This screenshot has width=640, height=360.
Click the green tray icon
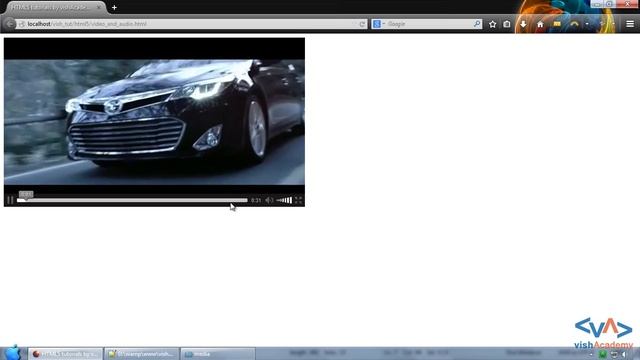[x=602, y=354]
